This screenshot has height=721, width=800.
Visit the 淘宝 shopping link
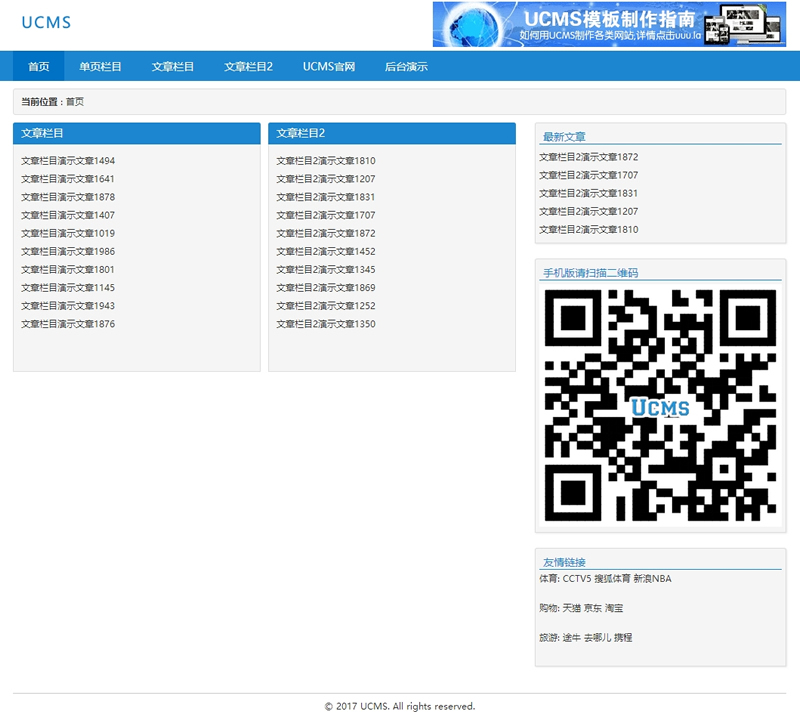614,608
